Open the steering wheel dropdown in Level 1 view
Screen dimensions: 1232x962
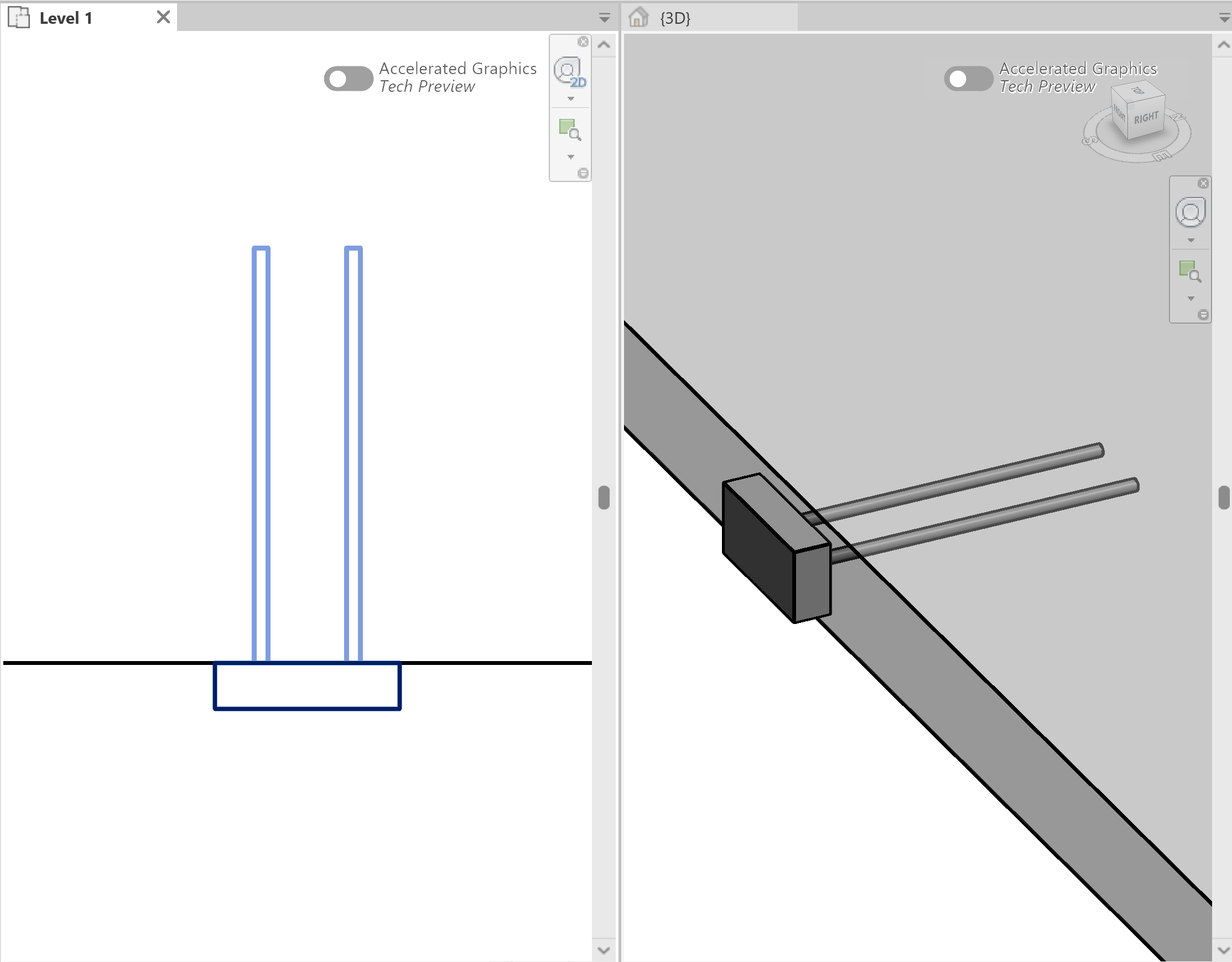(570, 97)
